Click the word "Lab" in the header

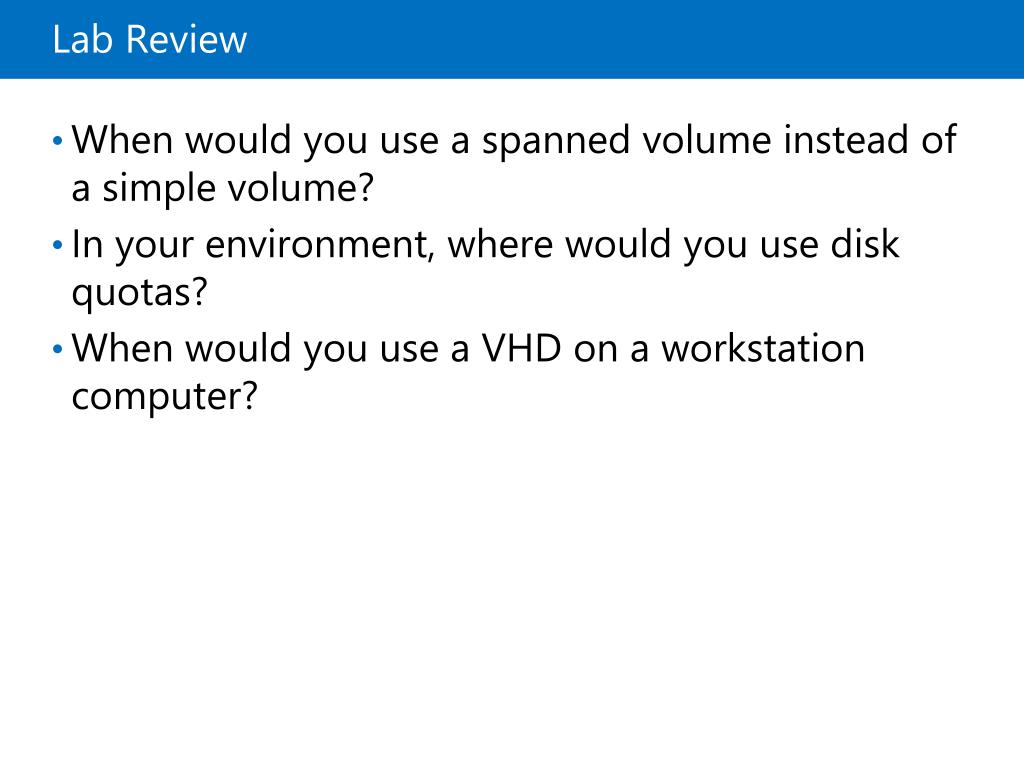tap(82, 39)
